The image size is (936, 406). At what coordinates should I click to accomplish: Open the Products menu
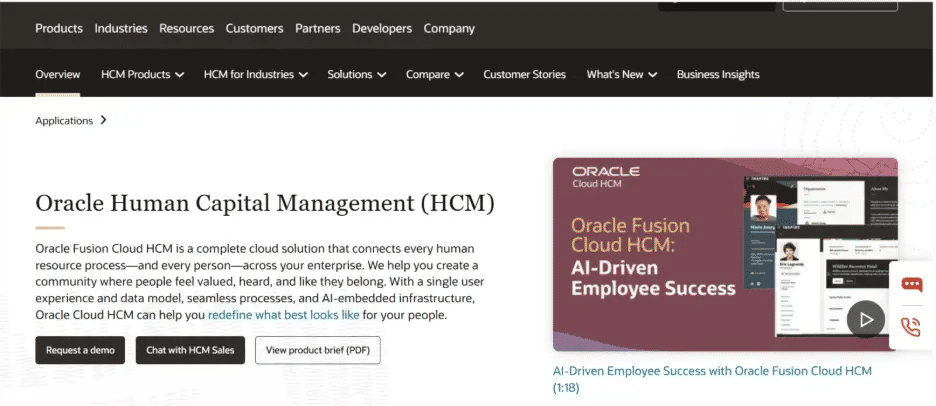pyautogui.click(x=59, y=28)
